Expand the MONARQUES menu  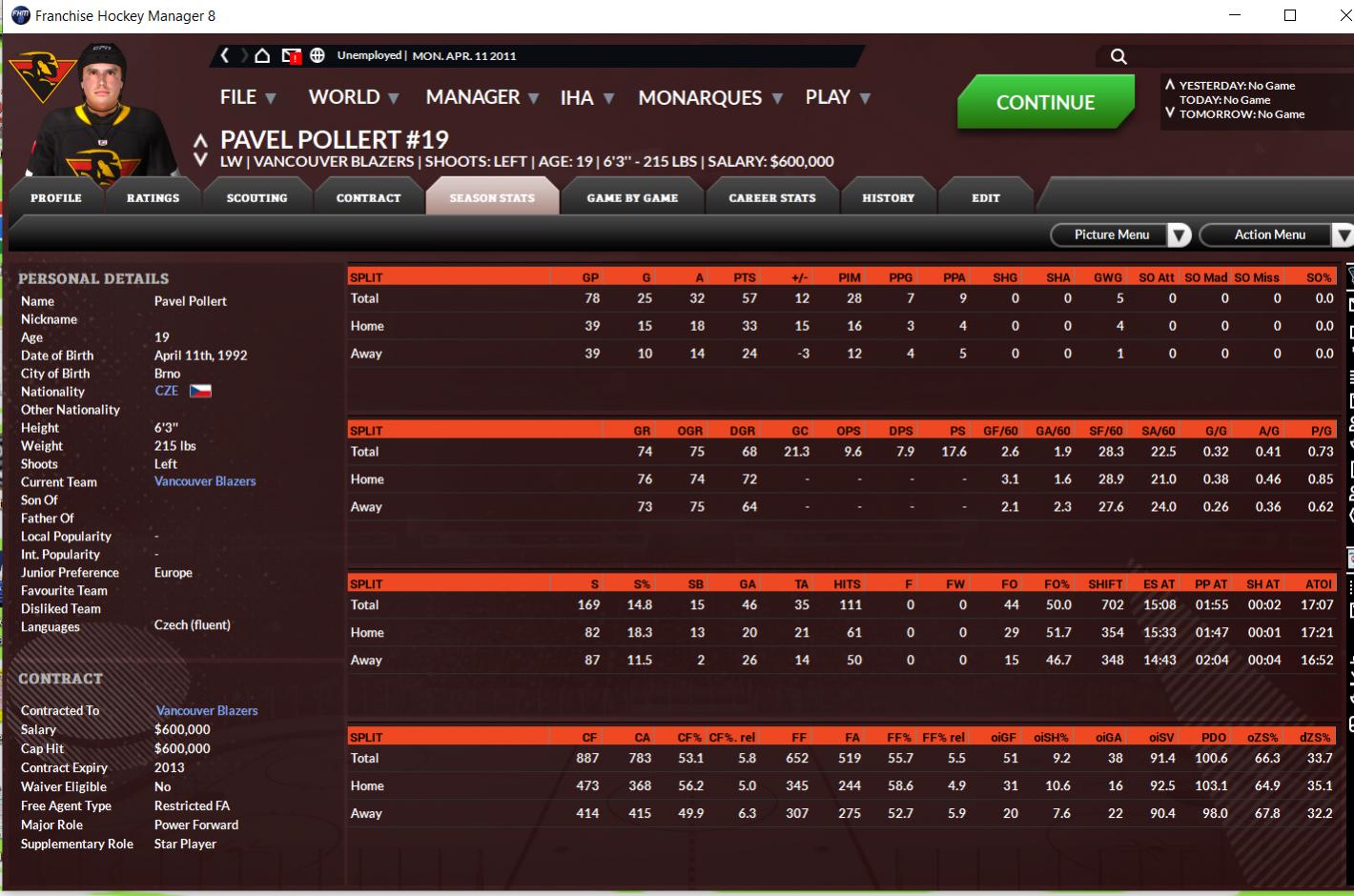[709, 98]
